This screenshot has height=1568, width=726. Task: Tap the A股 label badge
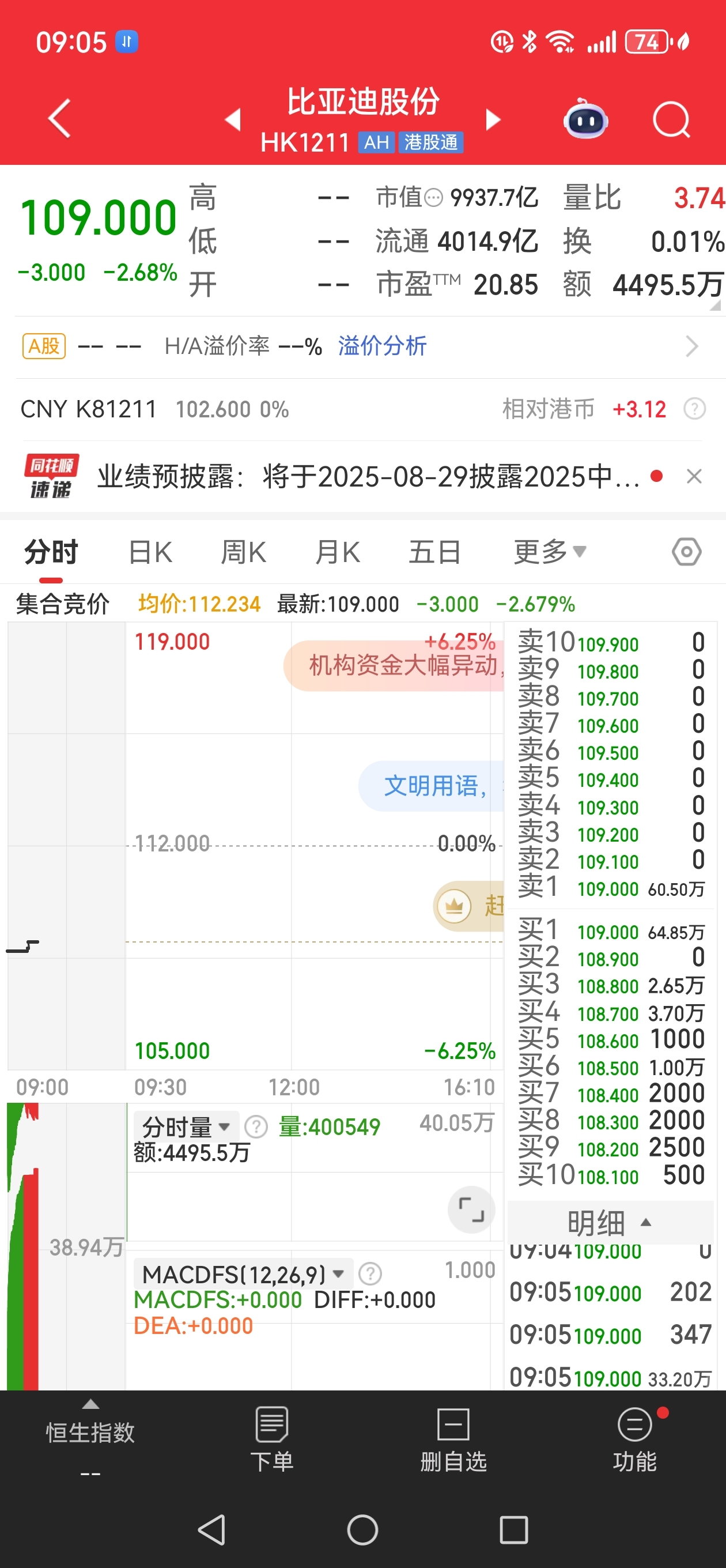pyautogui.click(x=44, y=346)
